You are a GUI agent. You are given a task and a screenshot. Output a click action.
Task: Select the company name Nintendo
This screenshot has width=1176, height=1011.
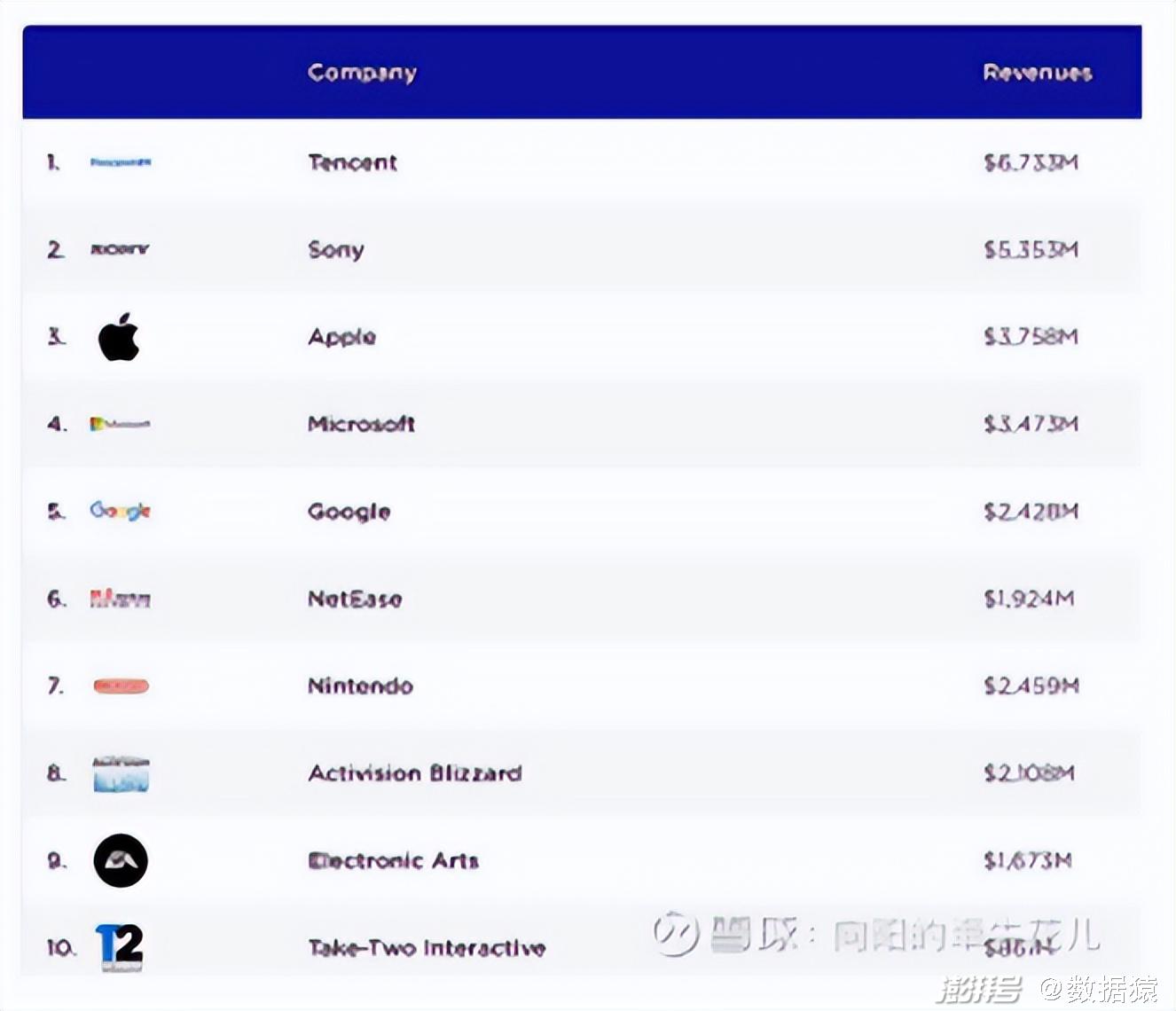click(360, 686)
